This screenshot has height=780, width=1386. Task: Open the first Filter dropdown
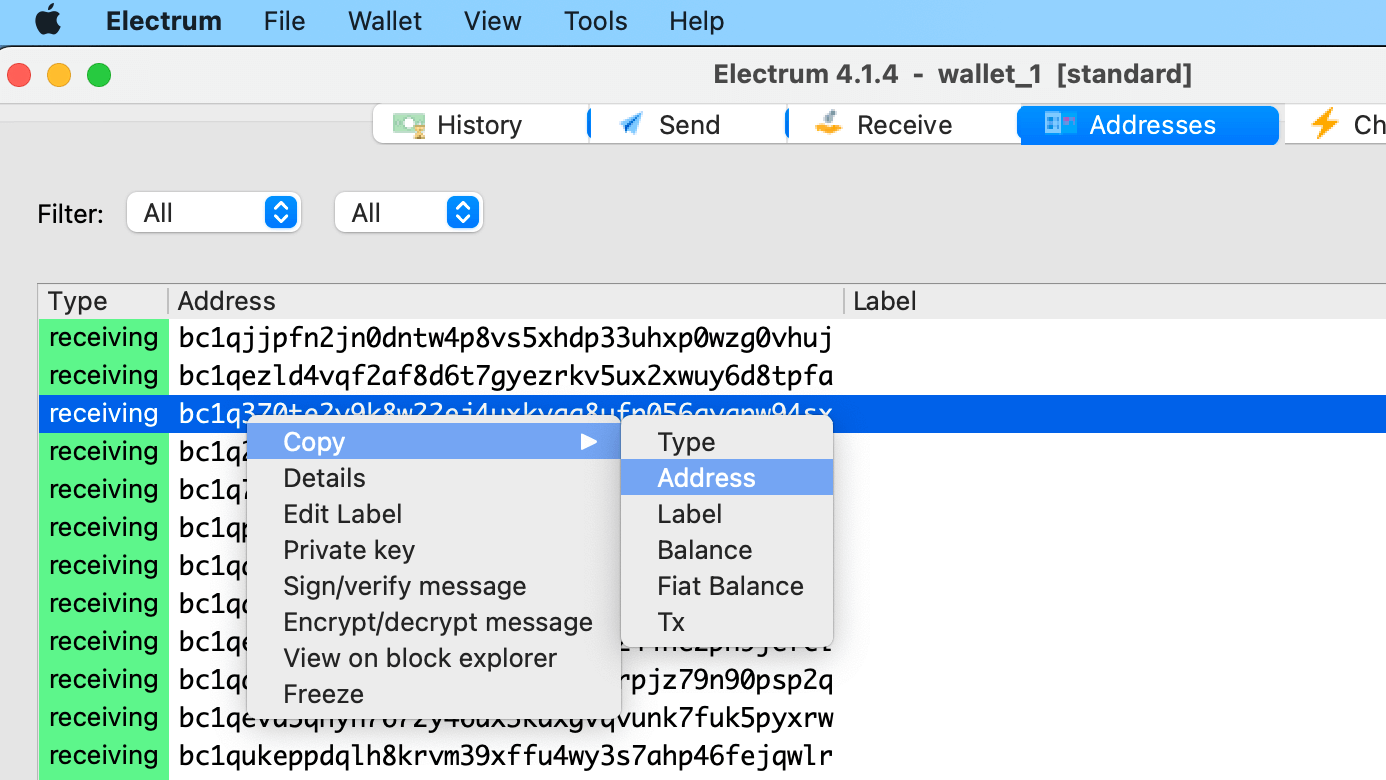214,213
